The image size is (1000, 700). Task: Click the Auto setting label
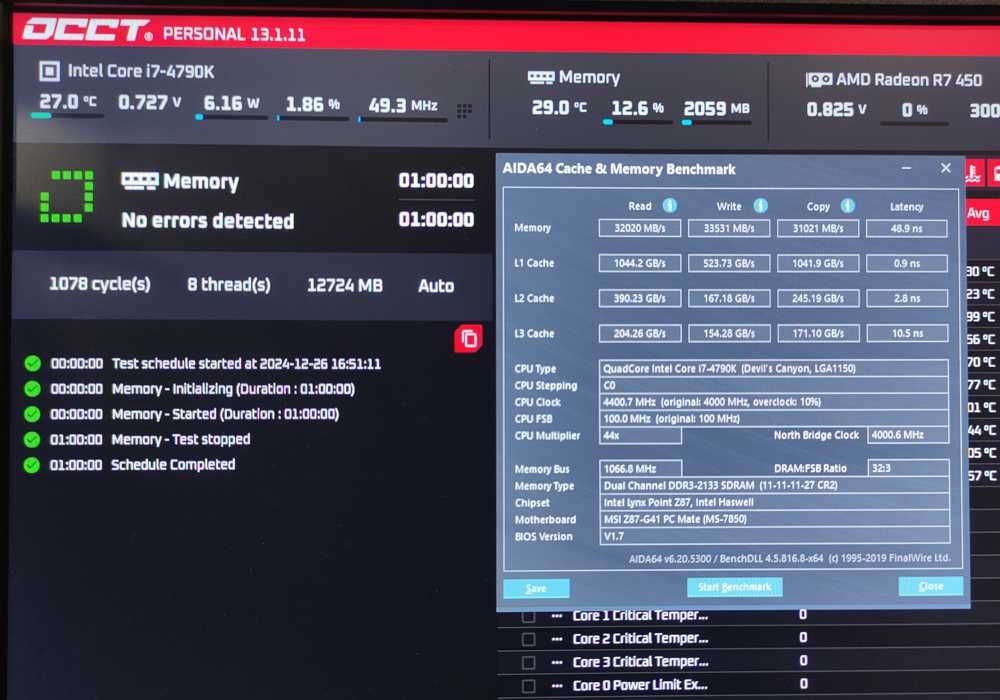[x=436, y=286]
